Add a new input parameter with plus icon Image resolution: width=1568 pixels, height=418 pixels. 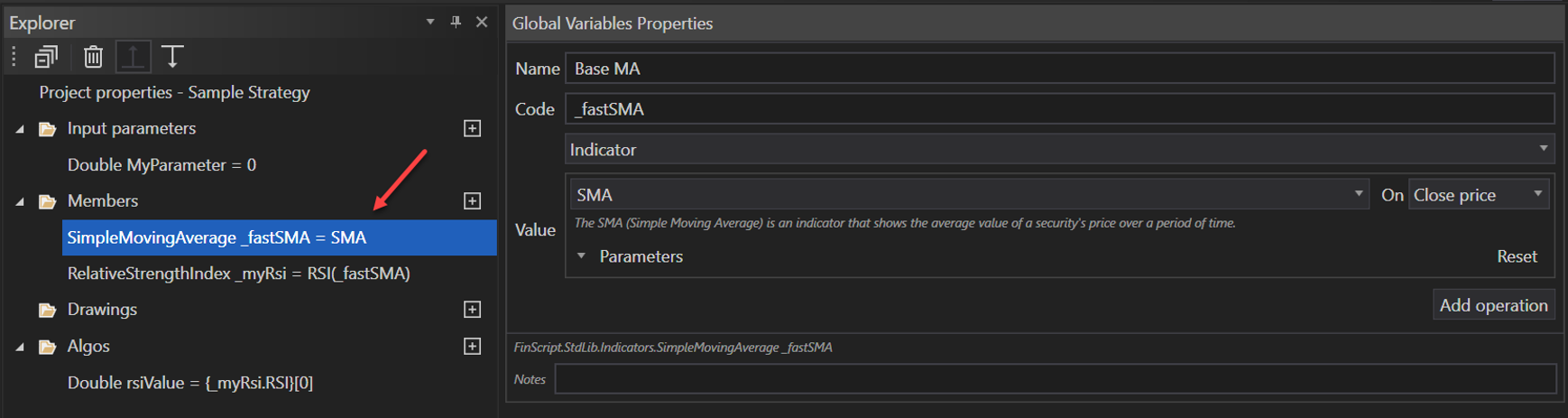(x=472, y=128)
